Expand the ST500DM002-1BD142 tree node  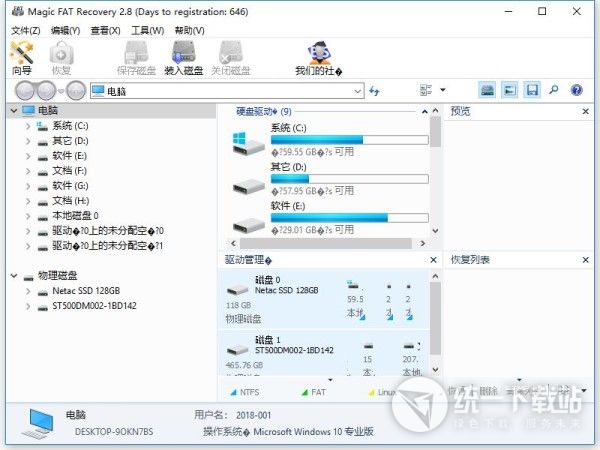pos(28,306)
